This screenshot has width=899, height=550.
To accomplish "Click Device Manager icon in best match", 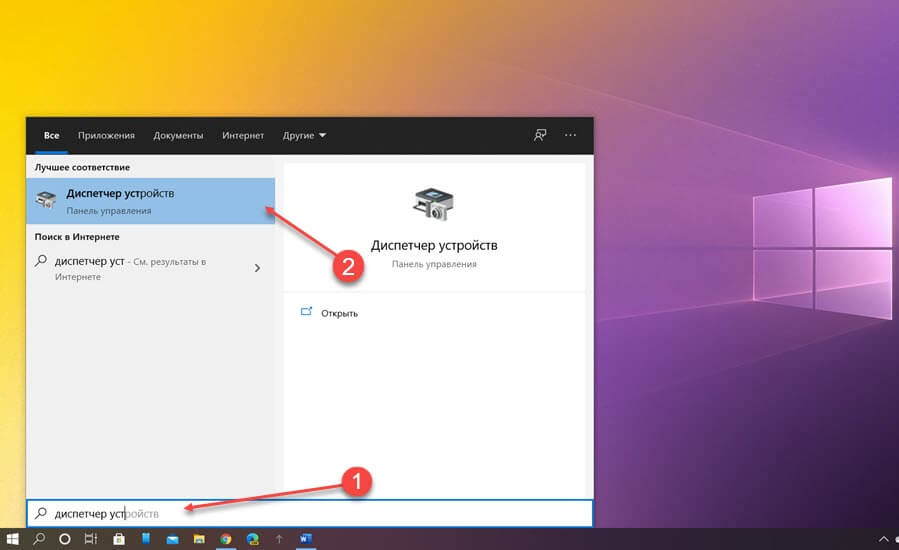I will 46,200.
